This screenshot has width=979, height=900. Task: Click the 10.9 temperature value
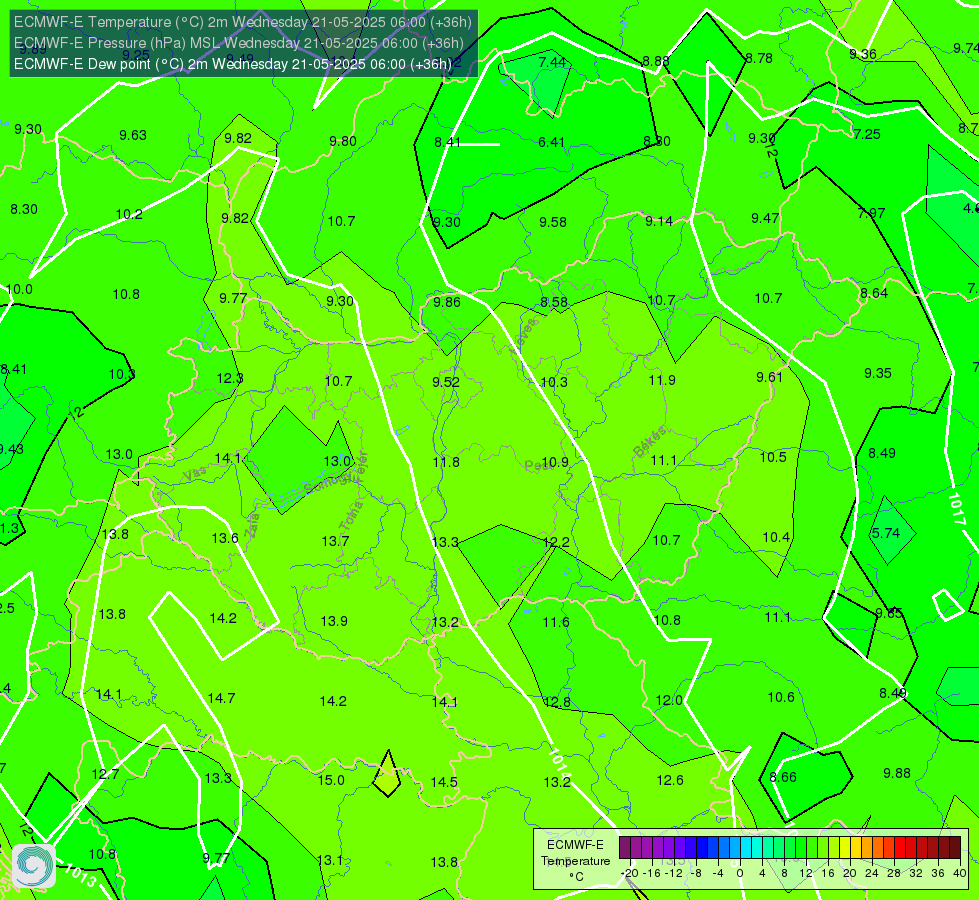point(555,463)
